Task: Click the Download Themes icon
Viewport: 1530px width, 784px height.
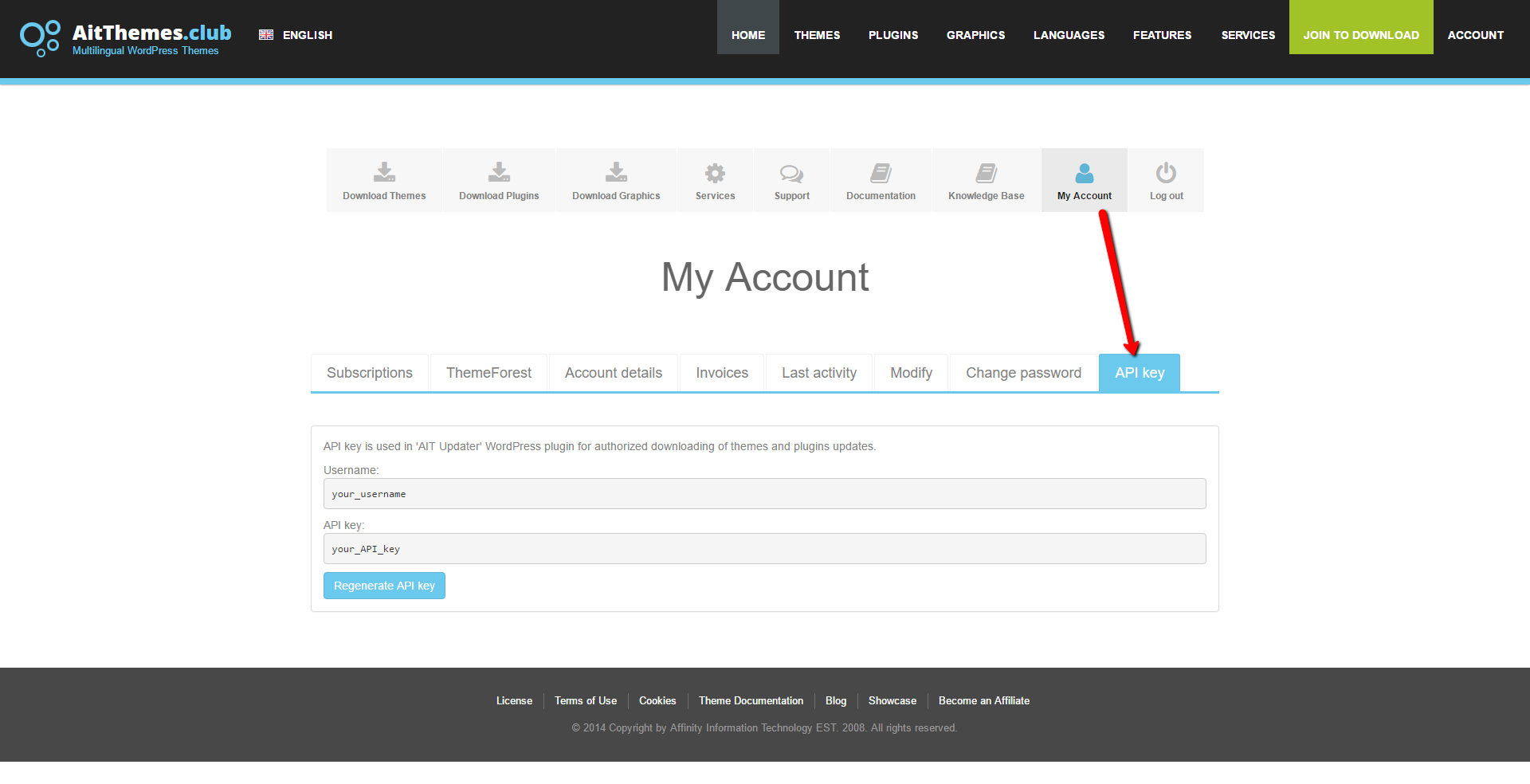Action: [384, 172]
